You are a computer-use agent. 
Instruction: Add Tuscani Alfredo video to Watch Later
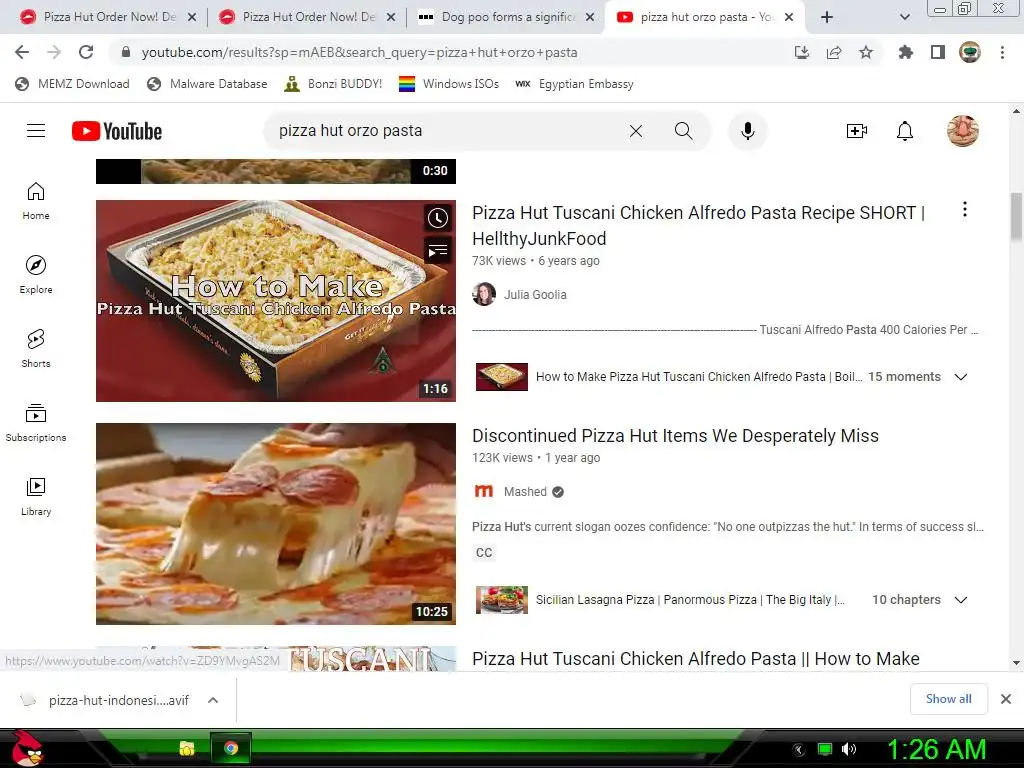[438, 218]
